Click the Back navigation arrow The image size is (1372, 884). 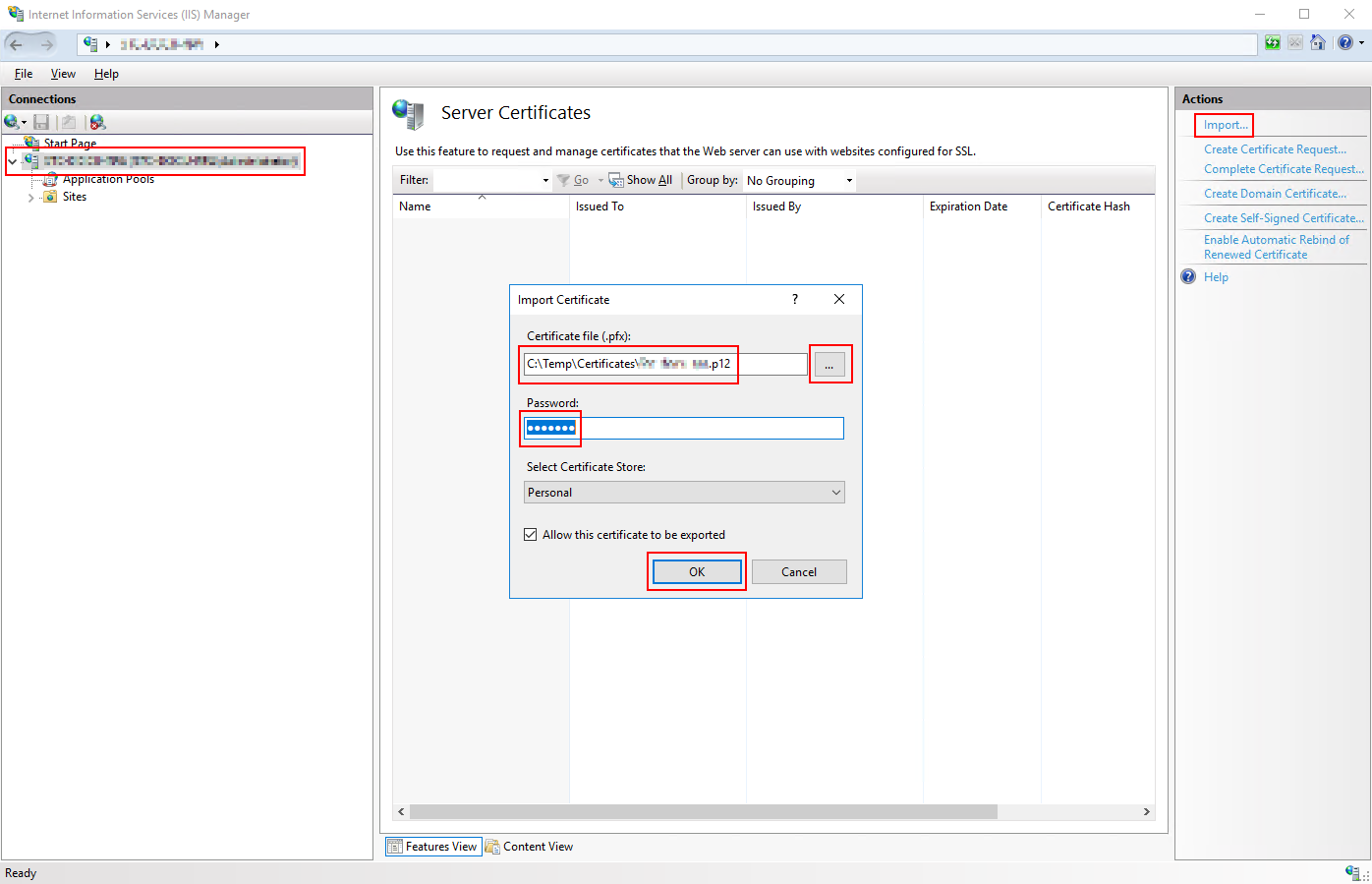[x=16, y=43]
